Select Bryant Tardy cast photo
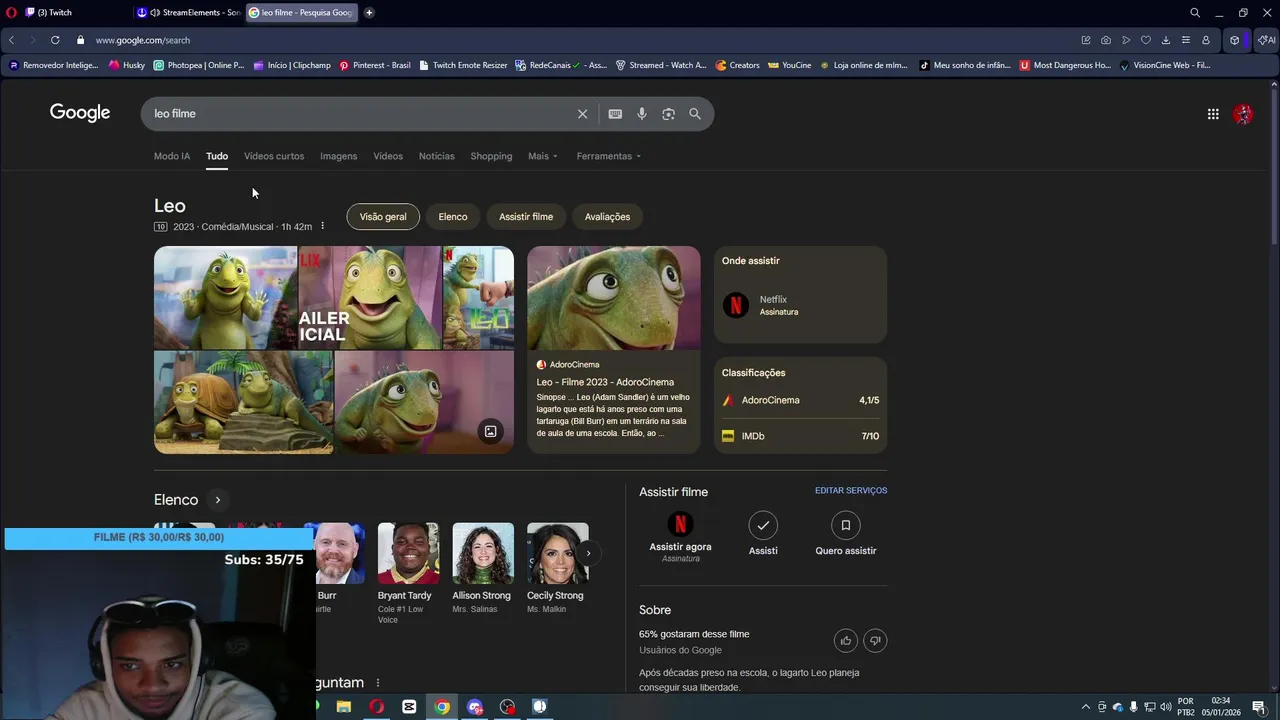The width and height of the screenshot is (1280, 720). 408,553
